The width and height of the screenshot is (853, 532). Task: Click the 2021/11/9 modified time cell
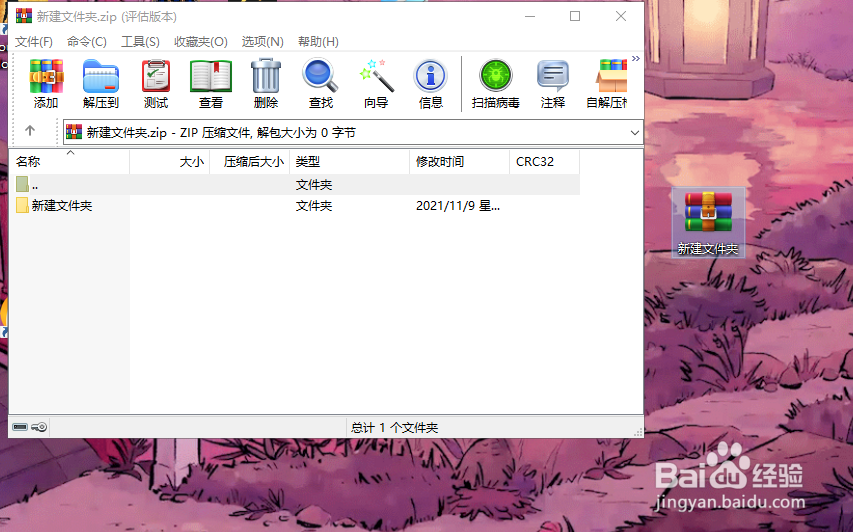click(x=458, y=206)
